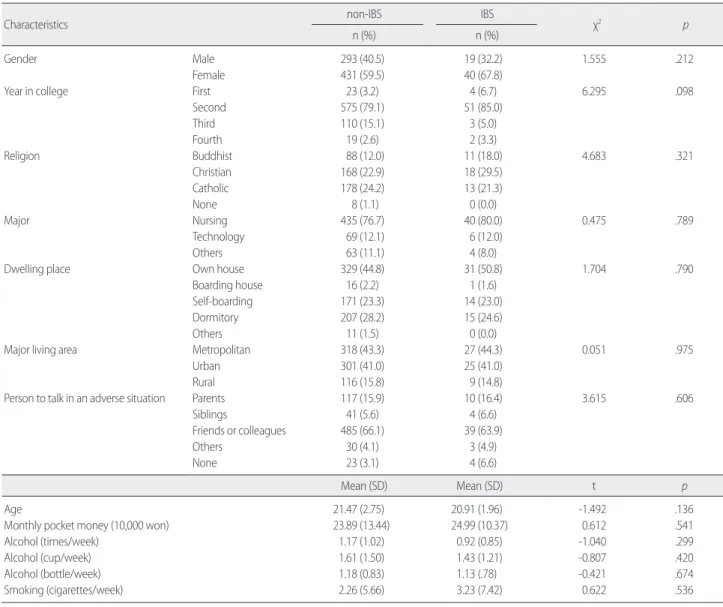Image resolution: width=723 pixels, height=607 pixels.
Task: Select 'Person to talk in an adverse situation'
Action: coord(84,398)
